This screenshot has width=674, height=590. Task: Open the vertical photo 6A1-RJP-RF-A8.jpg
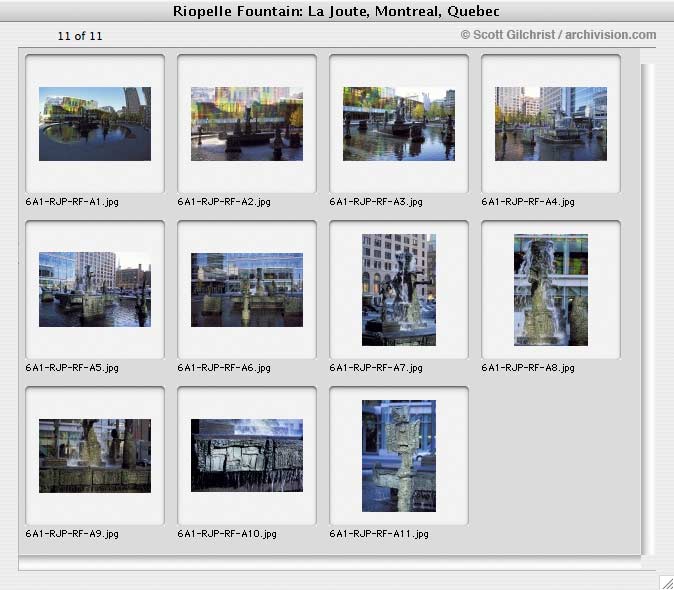[x=551, y=290]
